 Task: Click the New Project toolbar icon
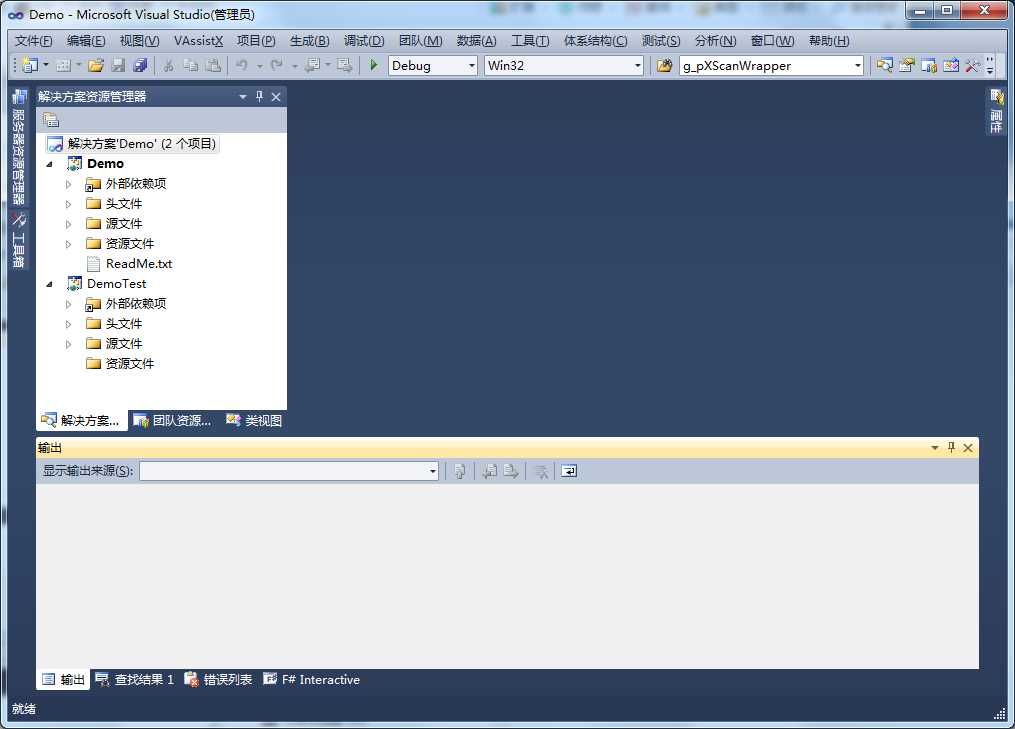coord(30,65)
